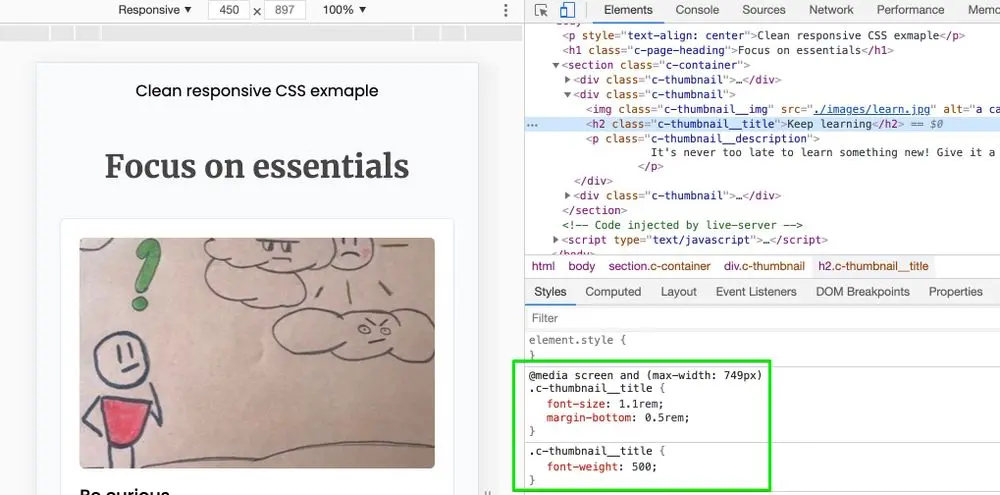Click the cartoon drawing image in the page preview

257,352
